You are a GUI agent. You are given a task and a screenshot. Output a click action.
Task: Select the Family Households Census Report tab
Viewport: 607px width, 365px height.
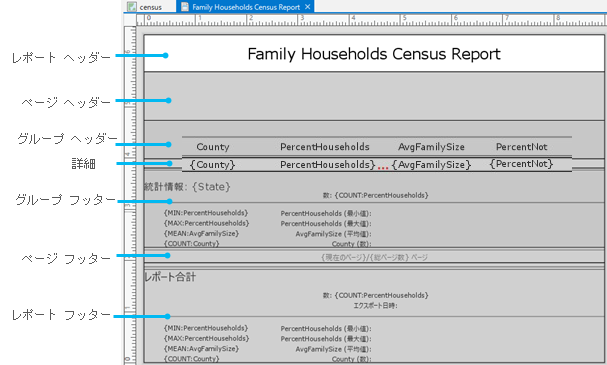[245, 7]
